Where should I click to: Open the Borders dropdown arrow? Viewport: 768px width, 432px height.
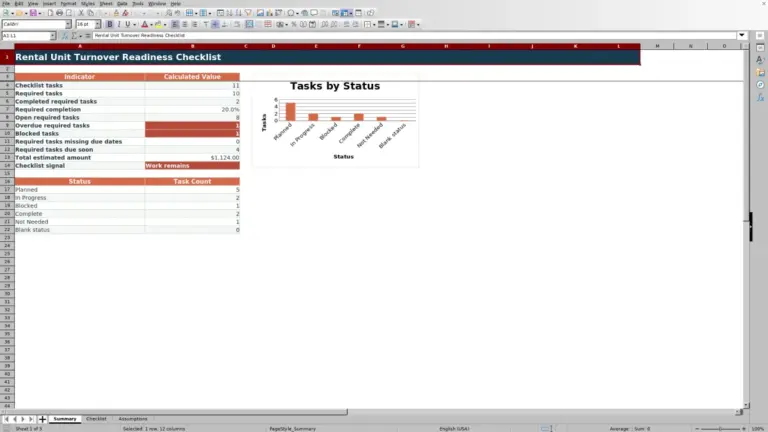(374, 24)
